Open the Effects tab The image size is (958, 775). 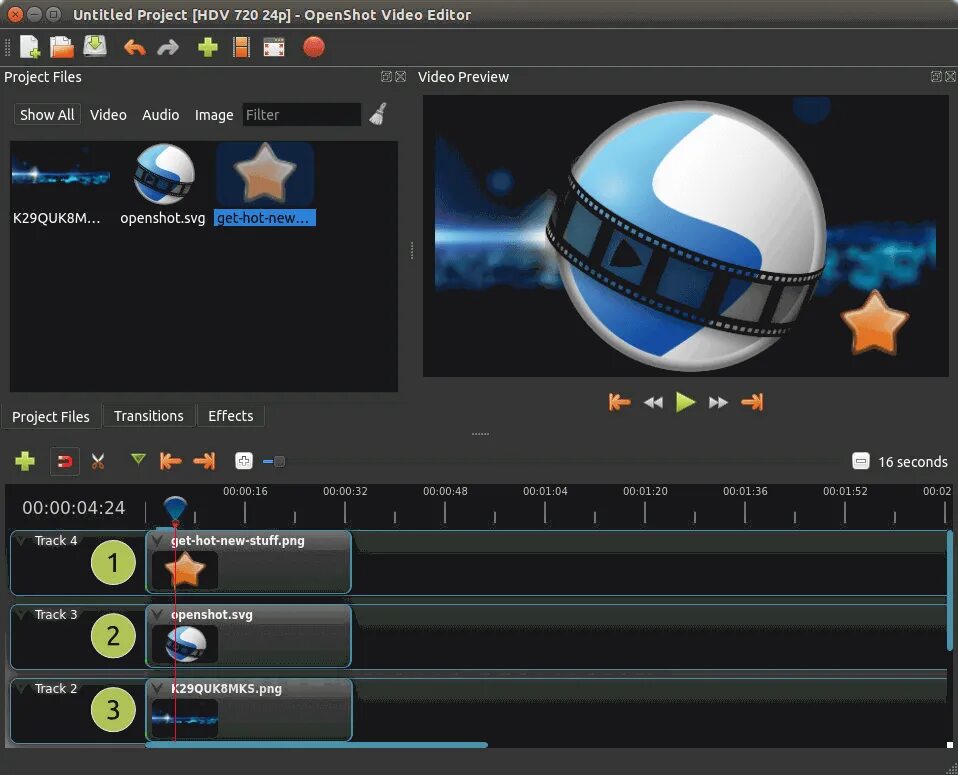pyautogui.click(x=230, y=416)
